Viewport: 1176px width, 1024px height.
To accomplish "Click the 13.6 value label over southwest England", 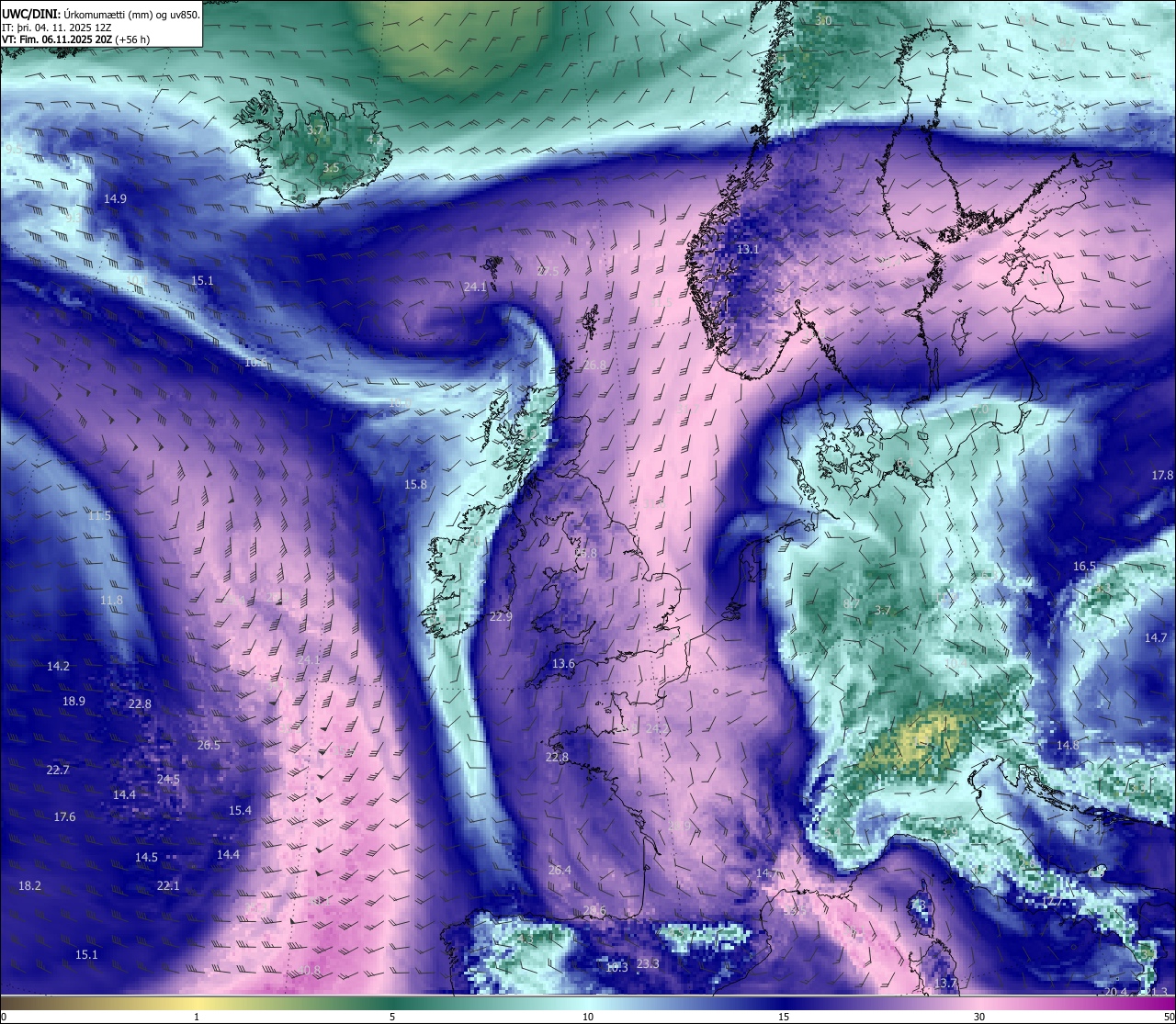I will [x=563, y=664].
